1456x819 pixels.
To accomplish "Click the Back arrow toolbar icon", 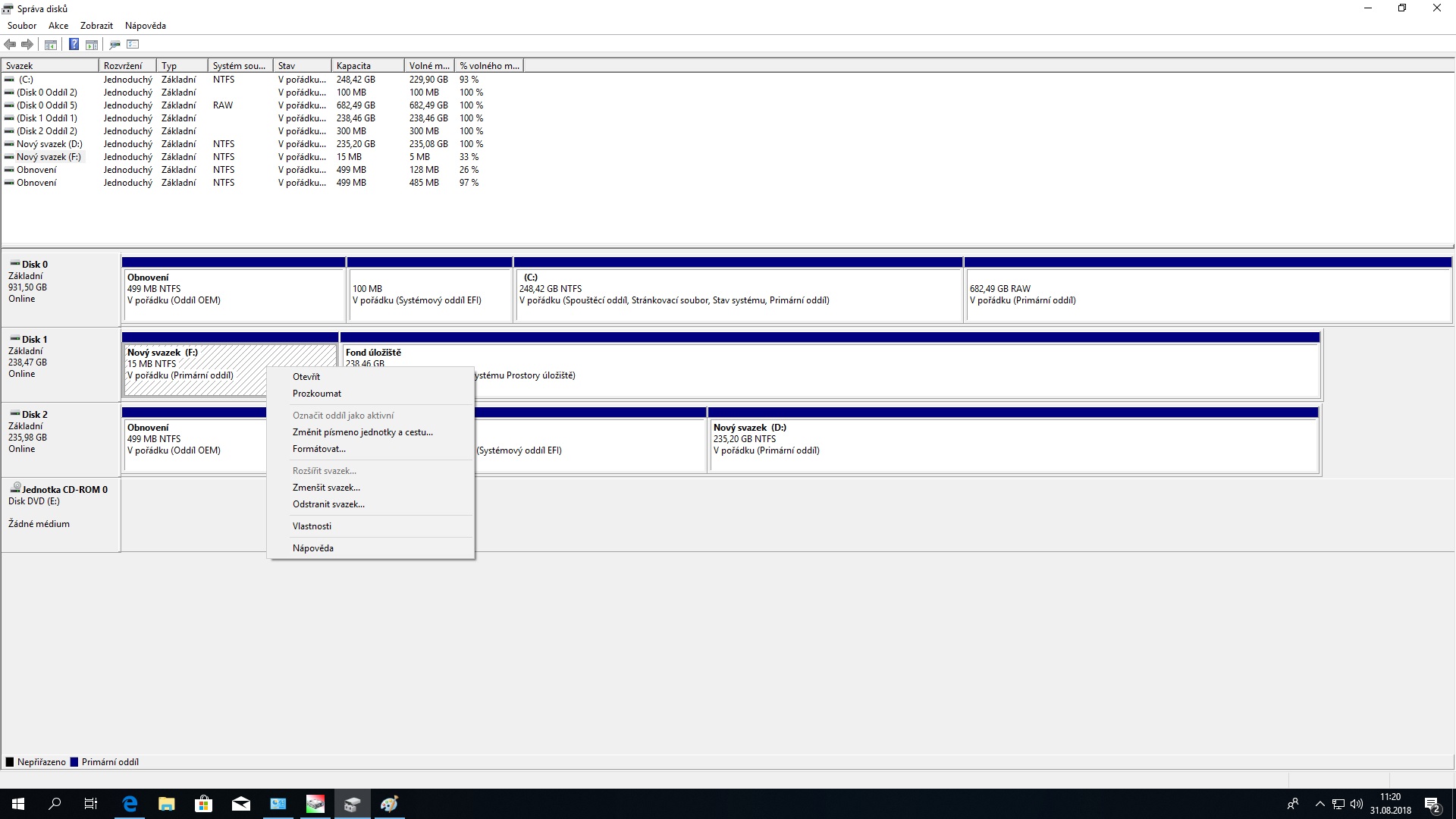I will [10, 45].
